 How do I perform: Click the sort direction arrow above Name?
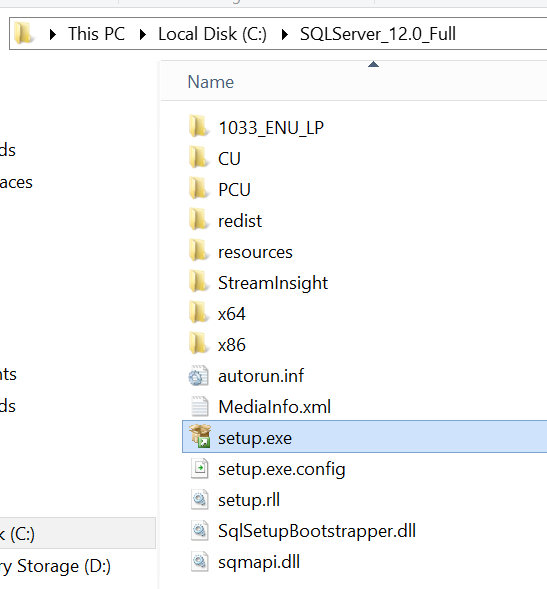click(373, 64)
